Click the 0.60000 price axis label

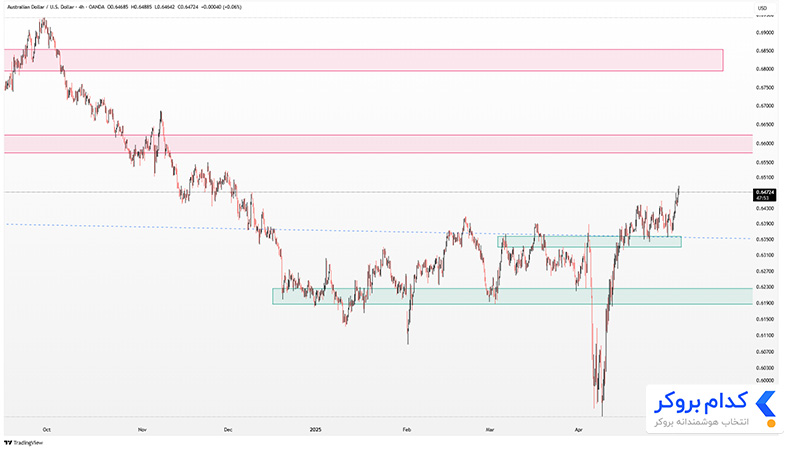(765, 380)
